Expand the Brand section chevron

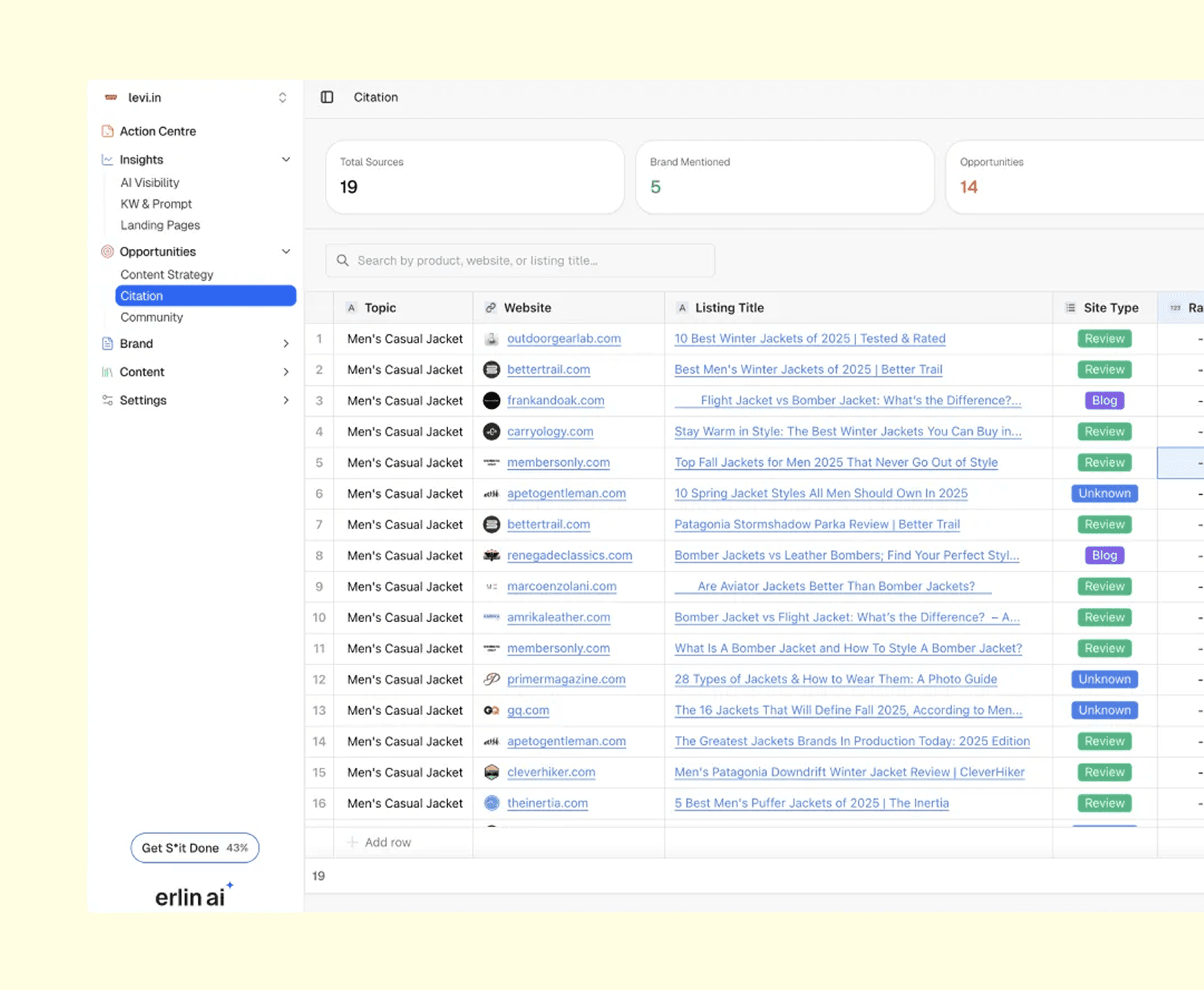[286, 343]
